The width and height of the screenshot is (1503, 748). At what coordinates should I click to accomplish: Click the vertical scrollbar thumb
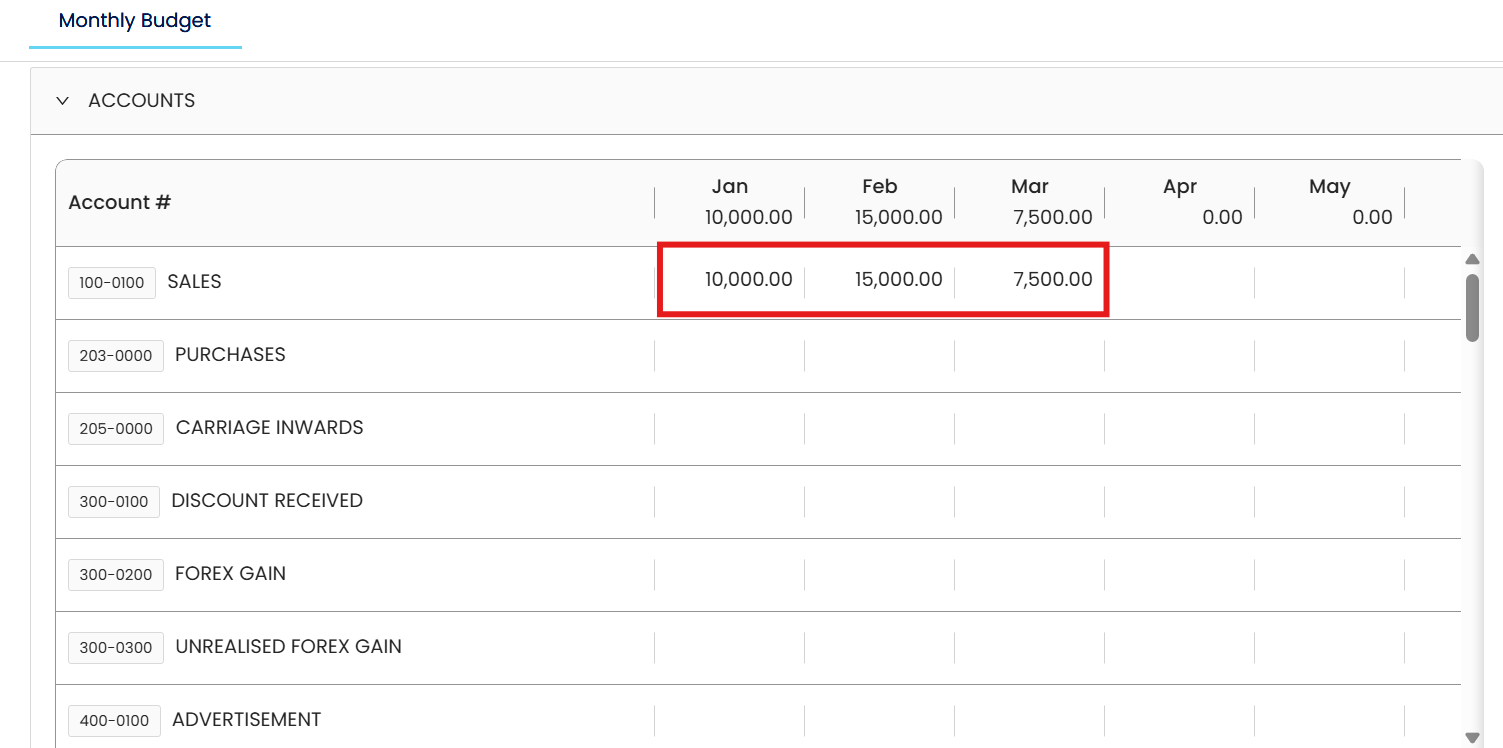coord(1472,308)
